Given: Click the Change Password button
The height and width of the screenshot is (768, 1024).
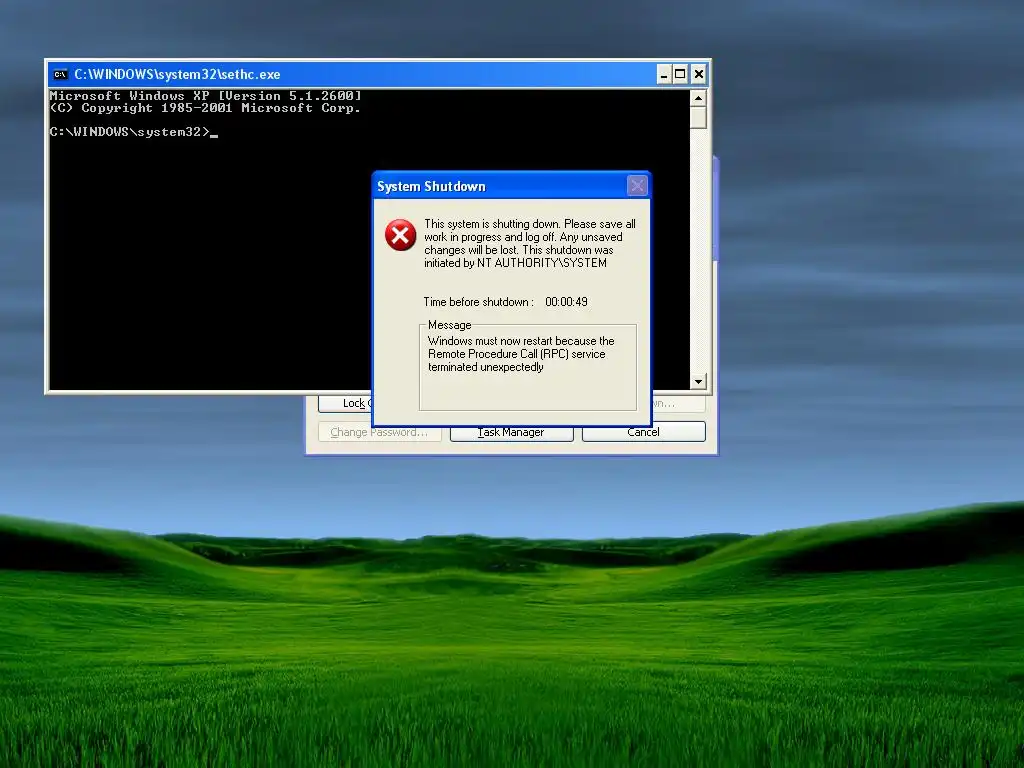Looking at the screenshot, I should tap(379, 432).
